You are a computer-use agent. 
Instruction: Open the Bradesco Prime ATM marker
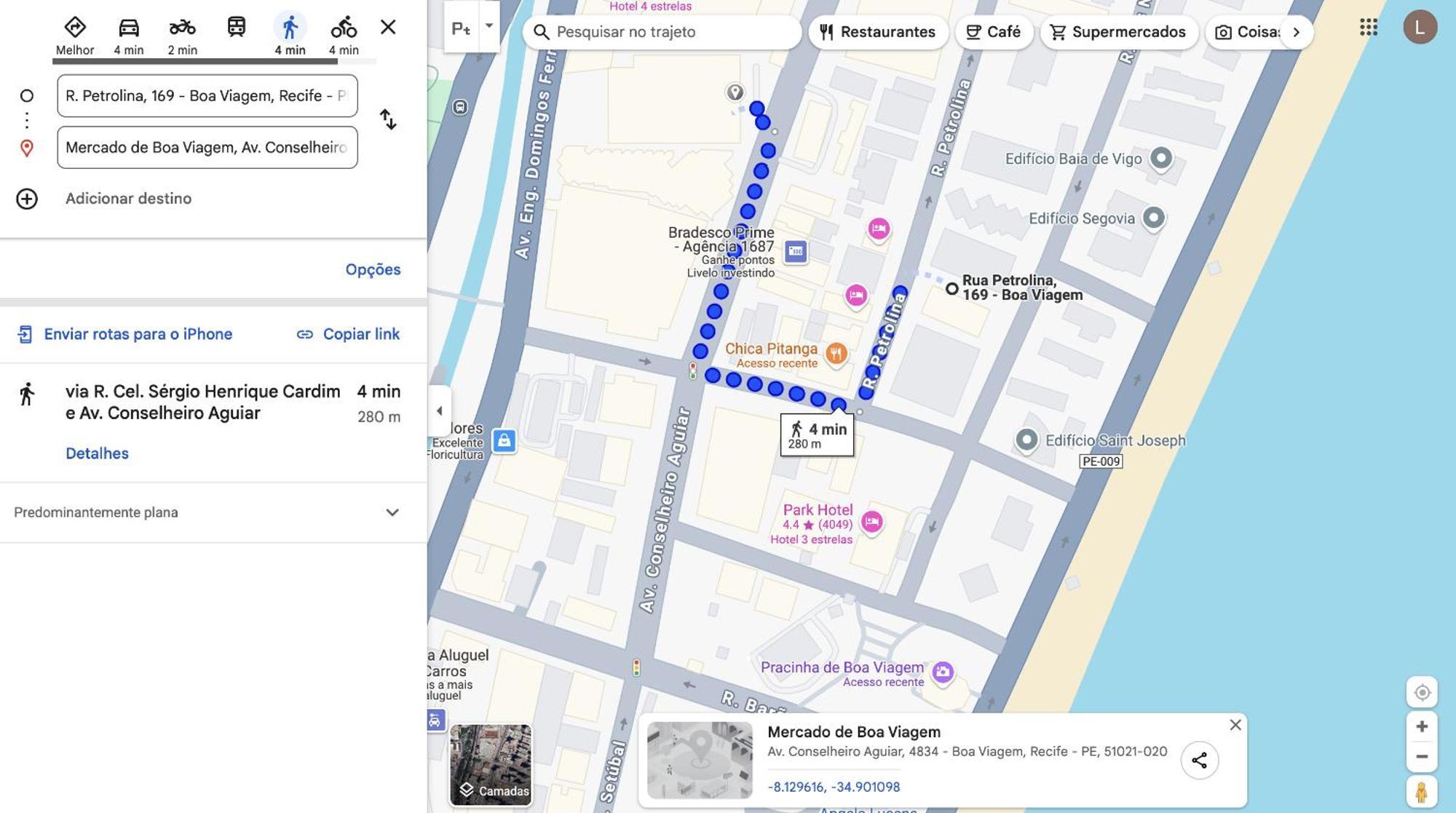point(796,252)
